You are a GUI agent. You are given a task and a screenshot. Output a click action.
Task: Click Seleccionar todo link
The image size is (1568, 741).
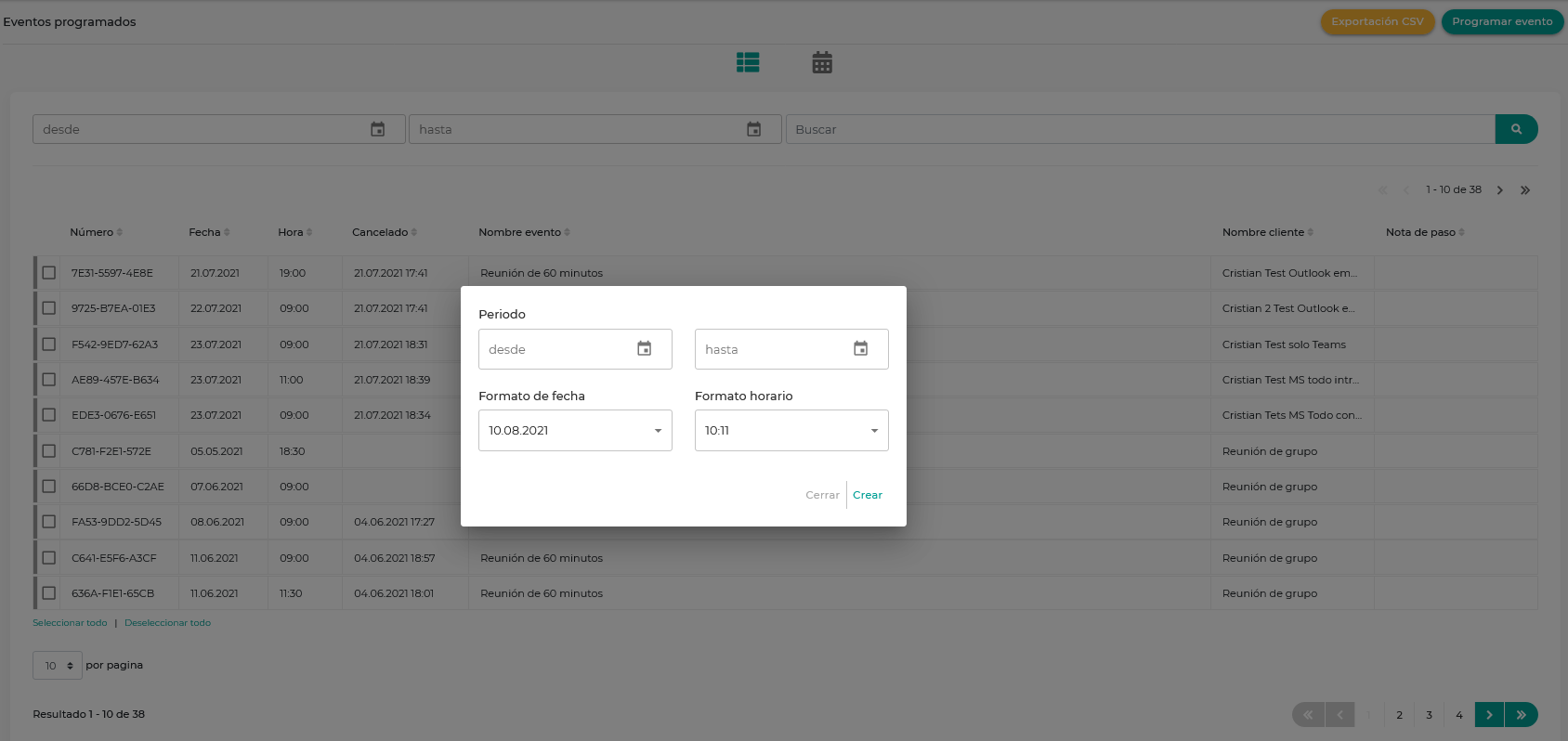point(70,623)
